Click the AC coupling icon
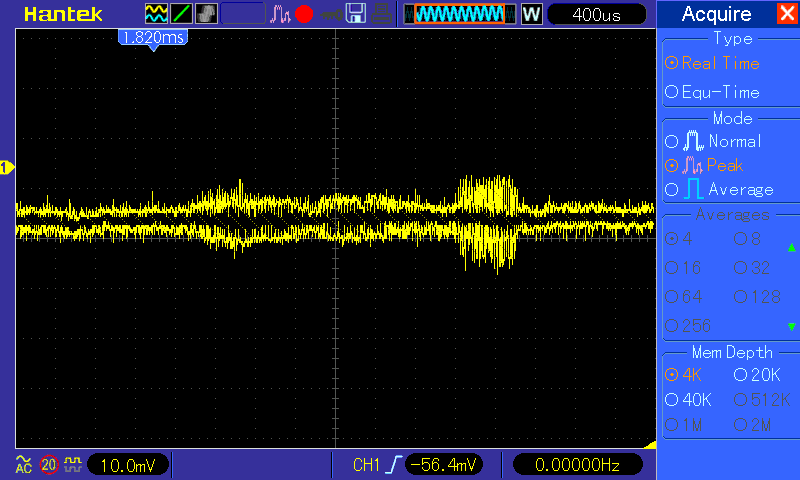Viewport: 800px width, 480px height. (23, 464)
